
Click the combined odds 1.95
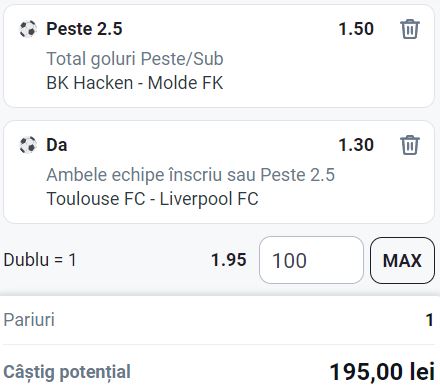229,260
